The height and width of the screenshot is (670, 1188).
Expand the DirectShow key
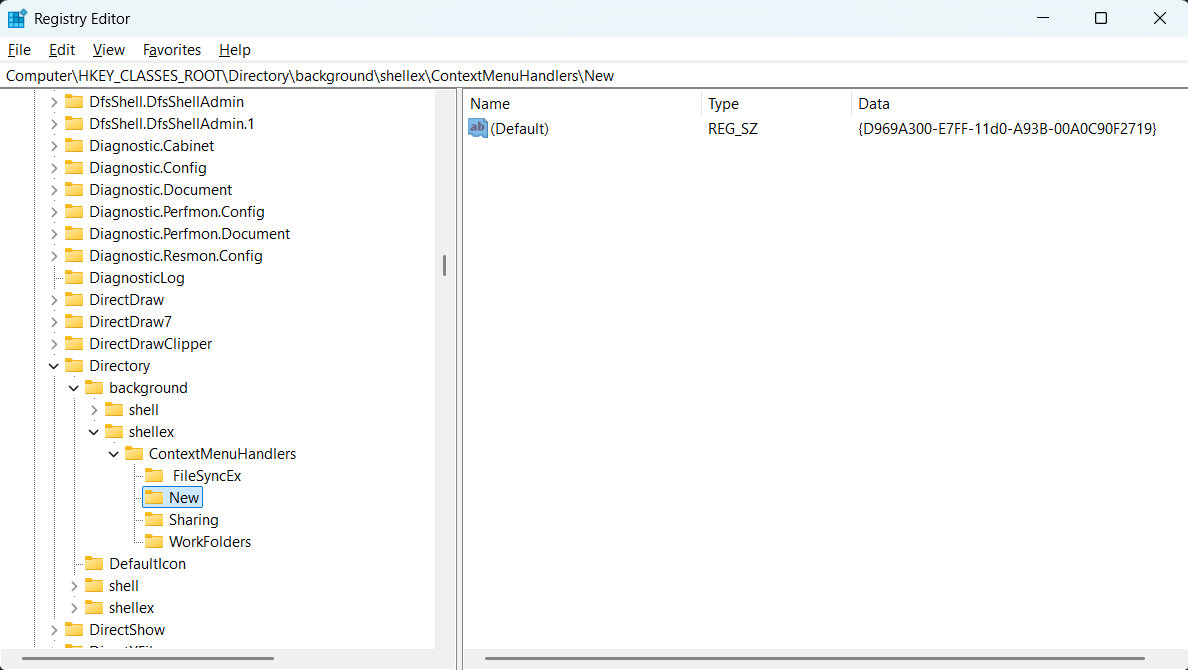point(53,629)
